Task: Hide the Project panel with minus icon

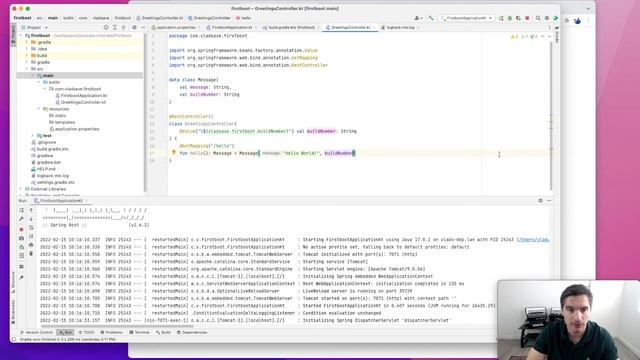Action: point(143,27)
